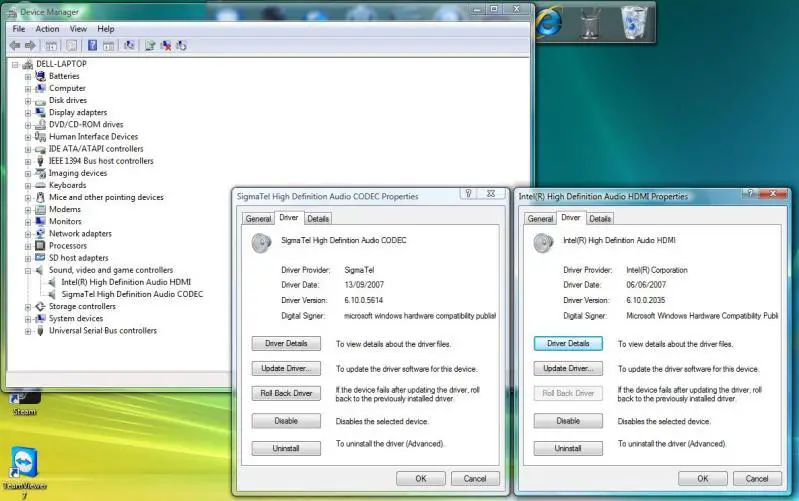Open the Action menu
The image size is (799, 501).
coord(47,29)
